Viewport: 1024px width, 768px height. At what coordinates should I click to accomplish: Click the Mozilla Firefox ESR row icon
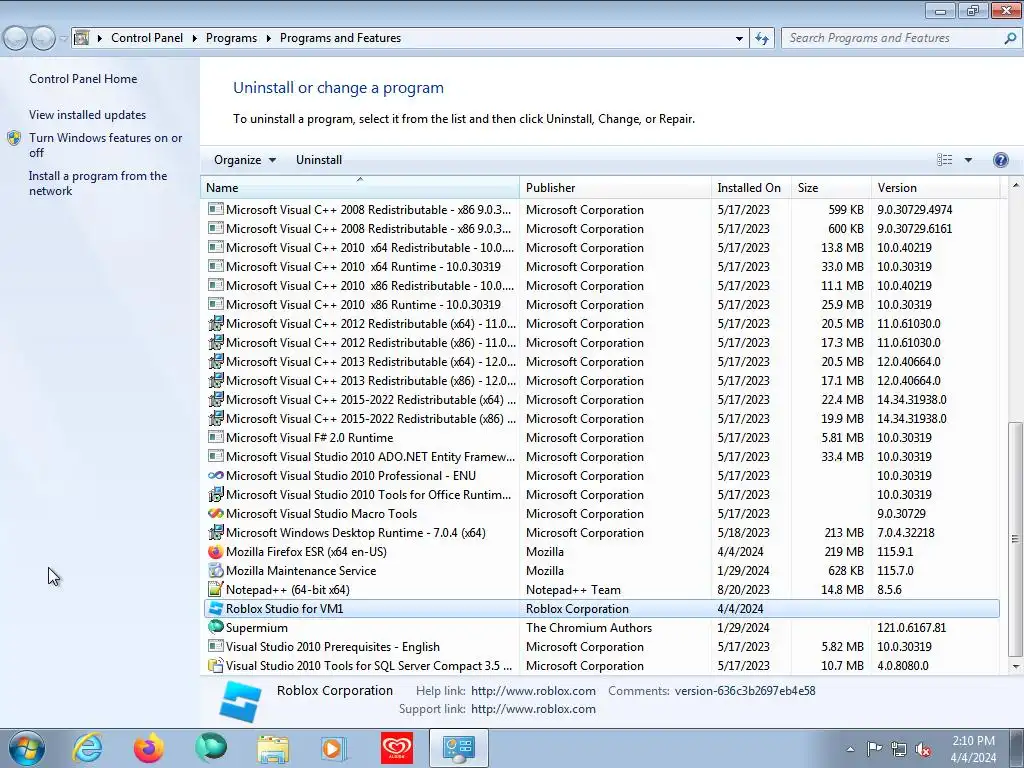[x=216, y=552]
